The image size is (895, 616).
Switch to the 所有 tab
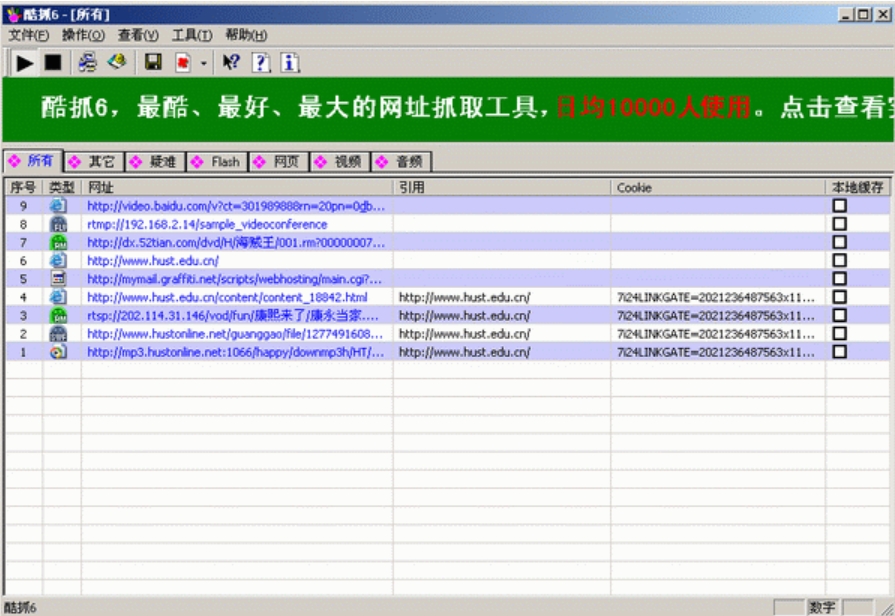[x=33, y=161]
